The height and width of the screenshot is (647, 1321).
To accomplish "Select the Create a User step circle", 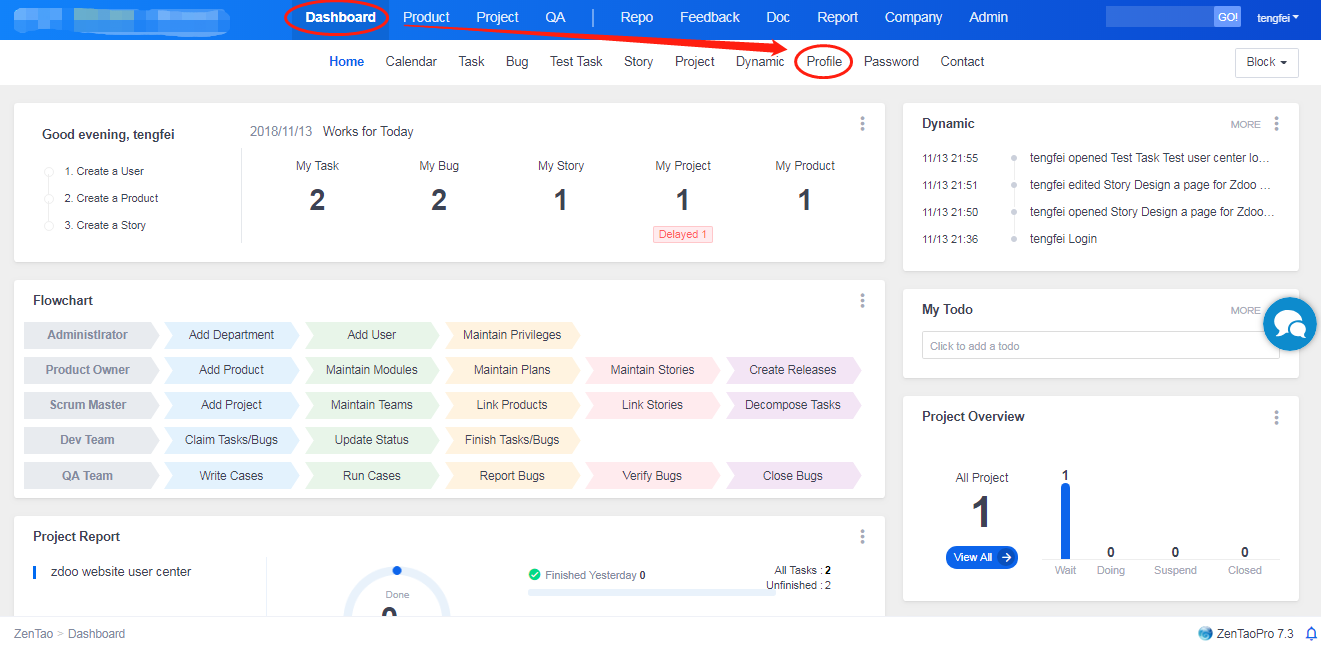I will [x=49, y=172].
